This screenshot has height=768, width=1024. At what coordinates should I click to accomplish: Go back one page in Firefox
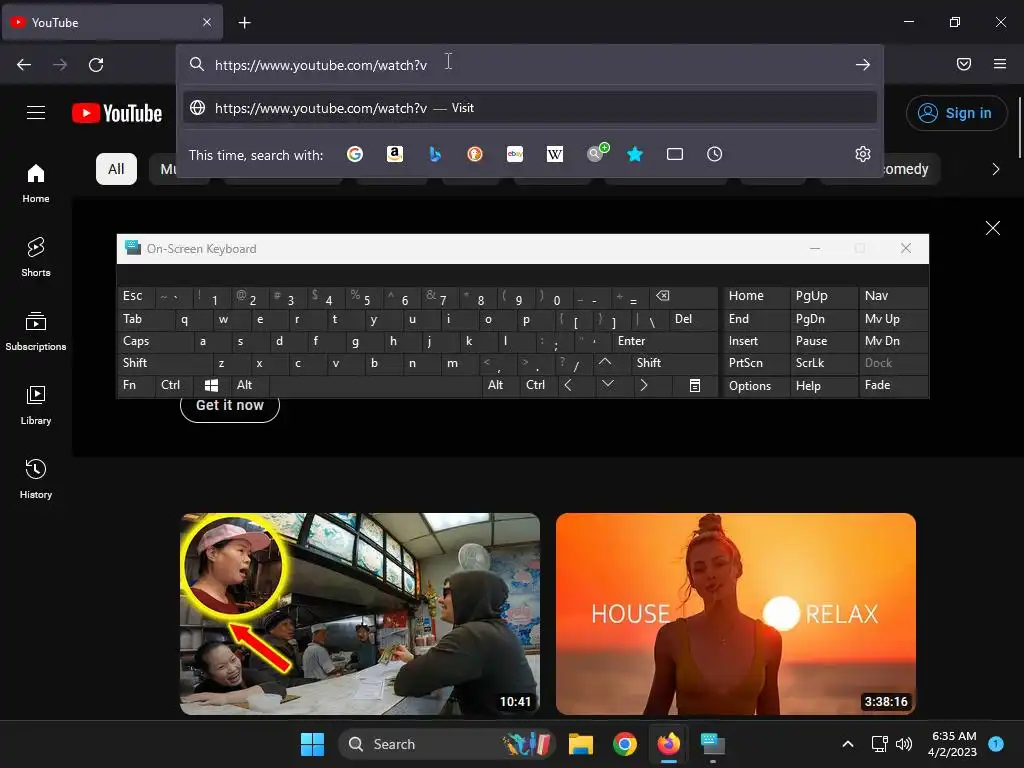pyautogui.click(x=24, y=65)
